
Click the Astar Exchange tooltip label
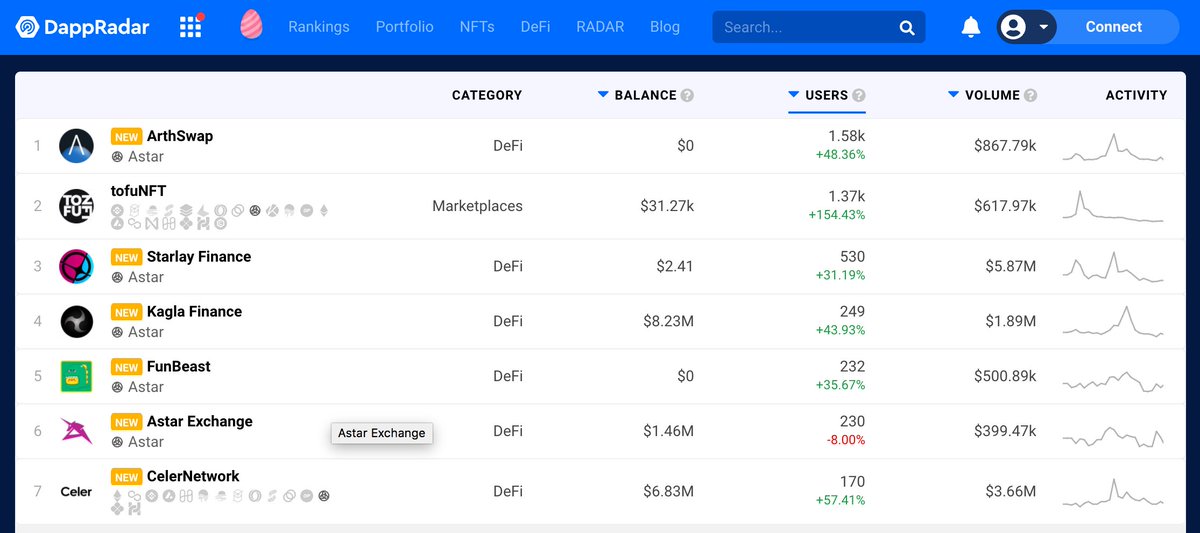[x=382, y=433]
